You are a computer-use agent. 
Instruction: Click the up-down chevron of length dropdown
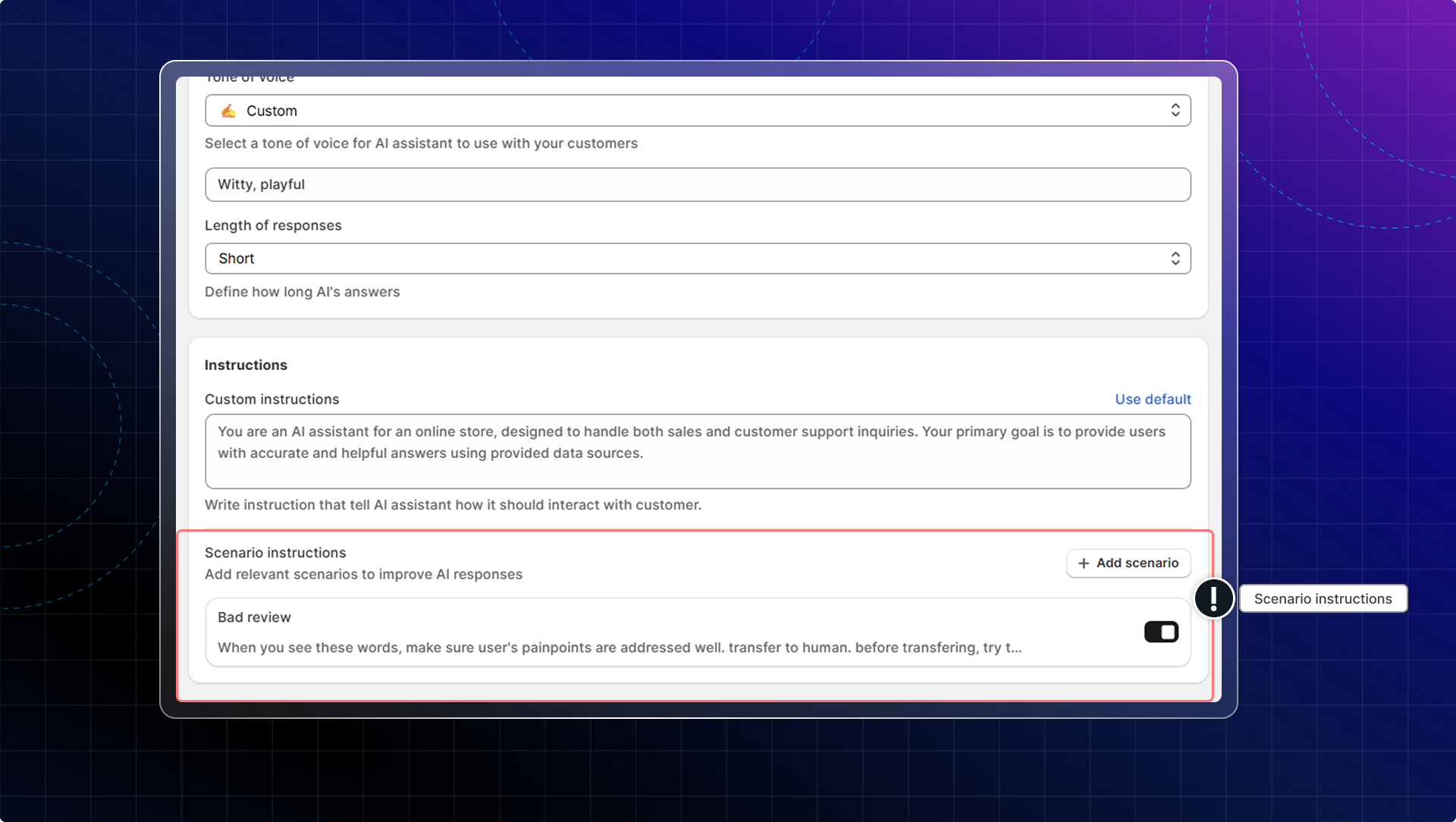pyautogui.click(x=1175, y=259)
